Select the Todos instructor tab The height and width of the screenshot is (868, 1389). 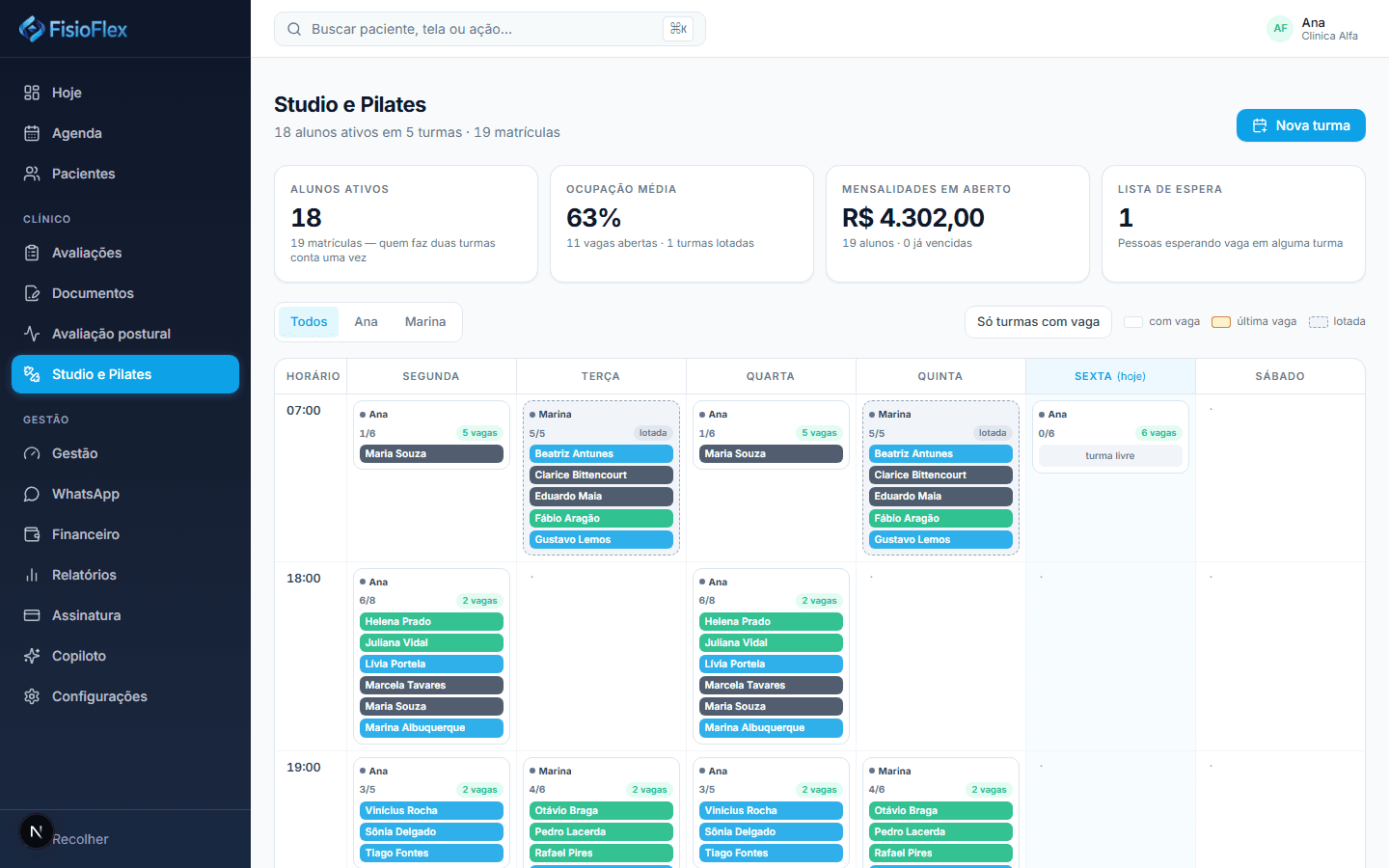coord(309,322)
